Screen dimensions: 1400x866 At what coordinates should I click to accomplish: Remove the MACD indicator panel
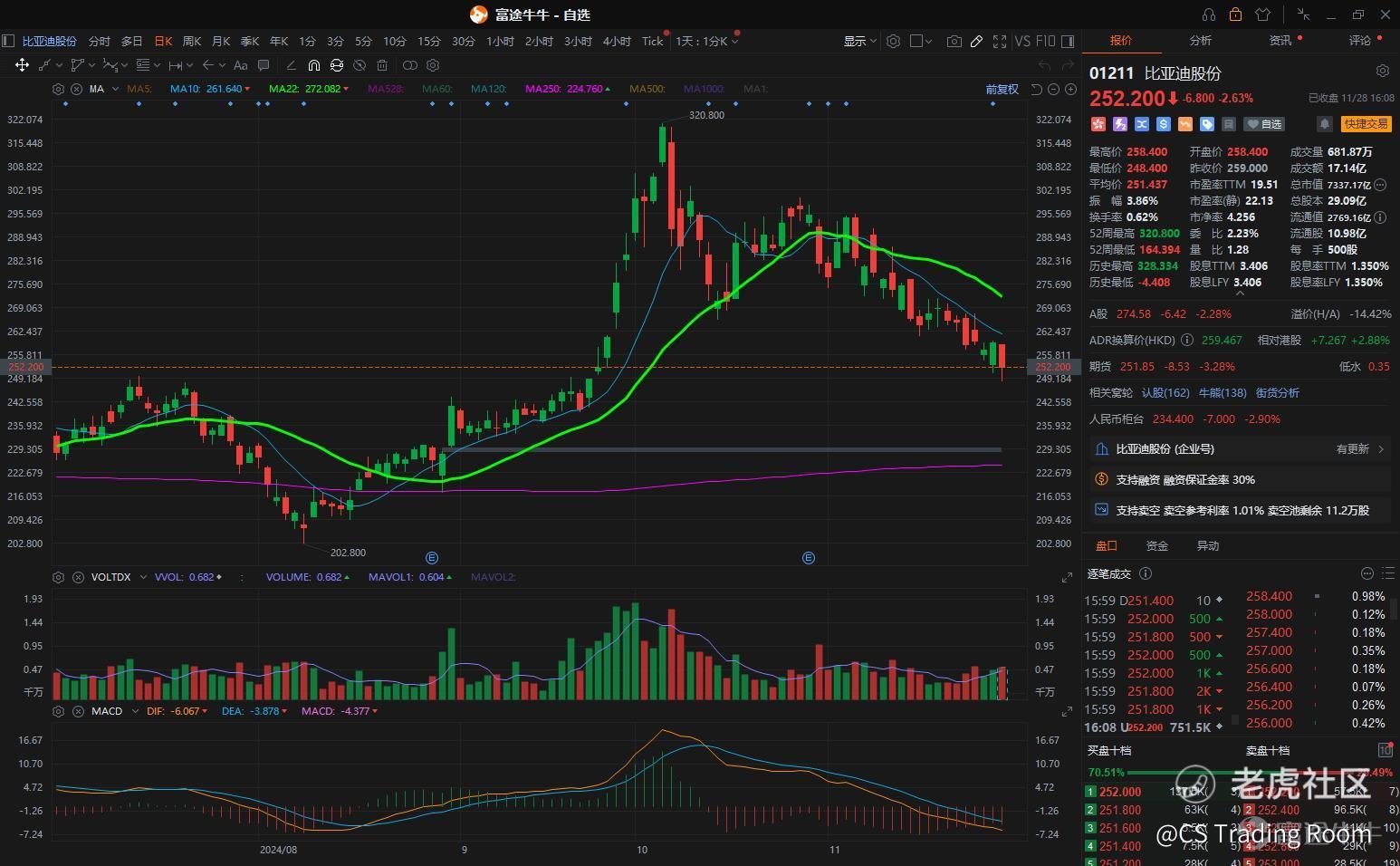pyautogui.click(x=78, y=711)
